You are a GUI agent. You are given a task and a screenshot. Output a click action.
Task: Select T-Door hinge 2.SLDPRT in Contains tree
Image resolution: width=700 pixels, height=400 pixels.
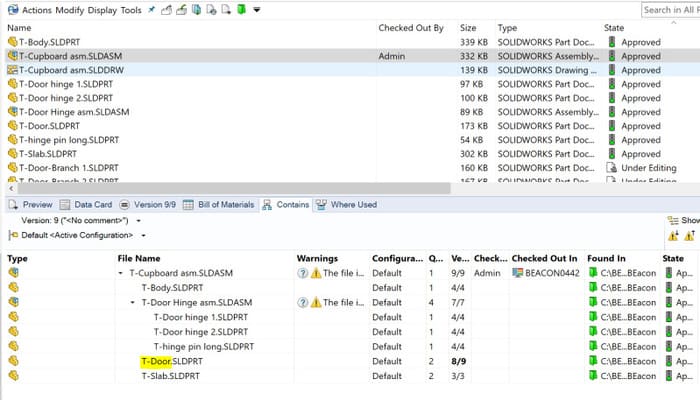click(x=201, y=332)
